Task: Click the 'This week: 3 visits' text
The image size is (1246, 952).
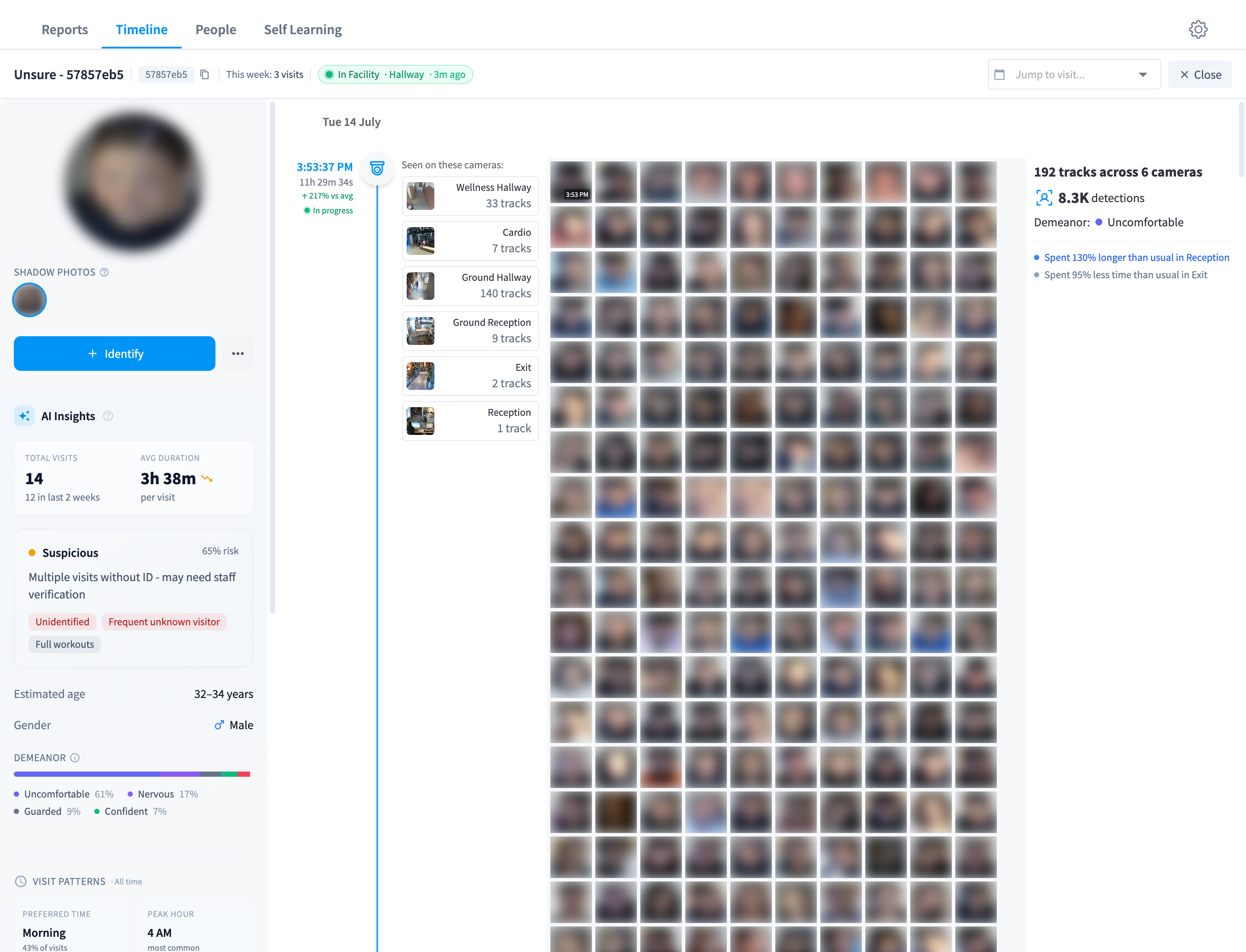Action: tap(265, 75)
